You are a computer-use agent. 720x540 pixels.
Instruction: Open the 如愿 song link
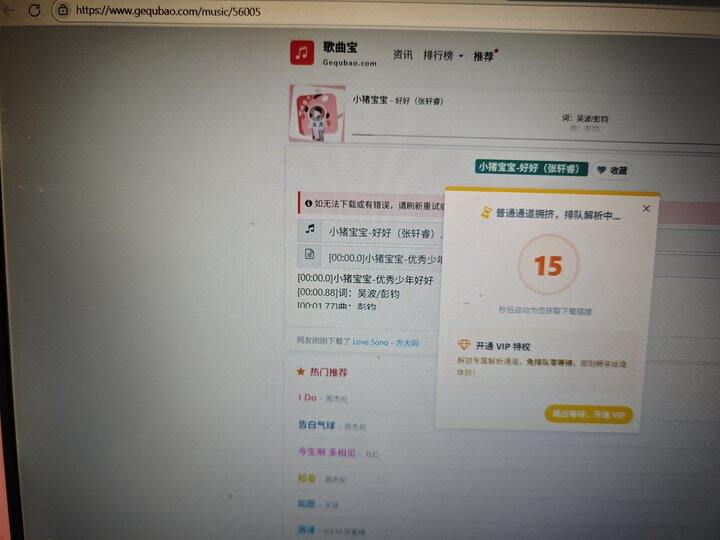point(306,503)
